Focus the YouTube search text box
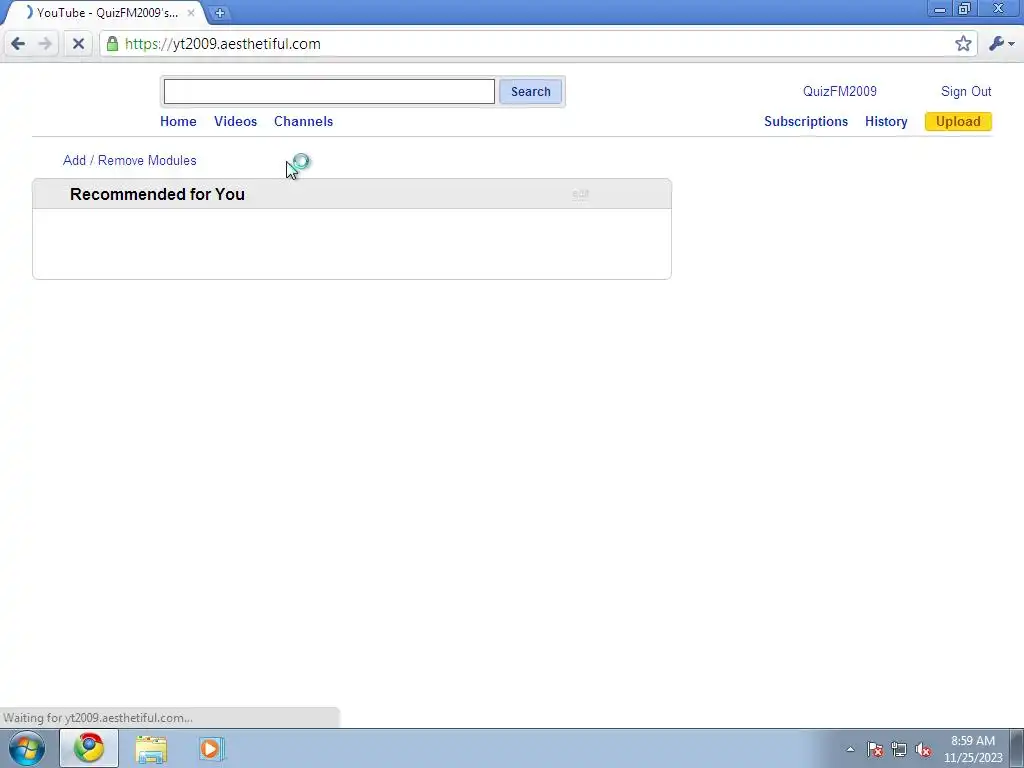This screenshot has width=1024, height=768. (329, 91)
